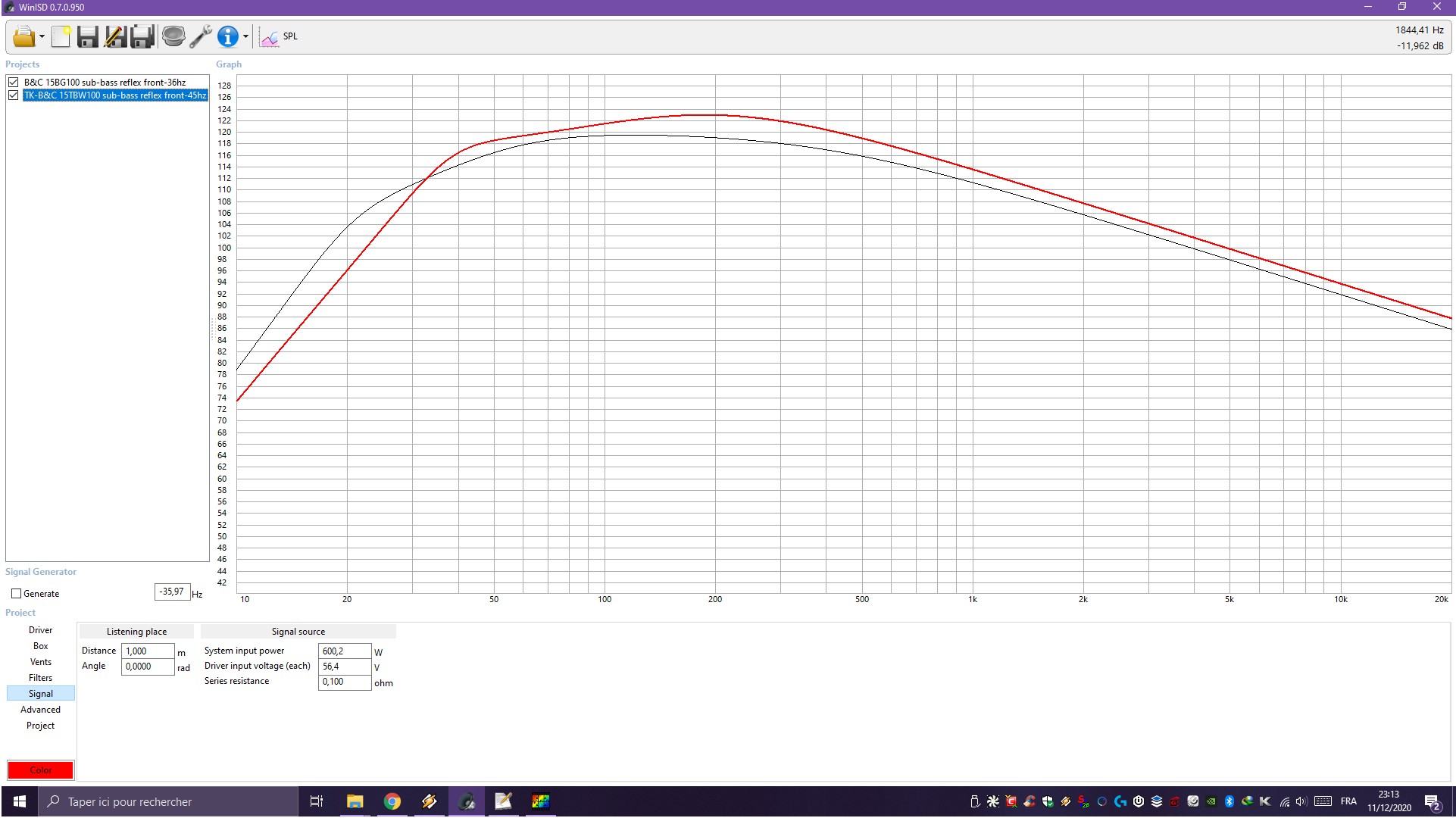Screen dimensions: 1456x818
Task: Click the Save All multi-disk icon
Action: (142, 36)
